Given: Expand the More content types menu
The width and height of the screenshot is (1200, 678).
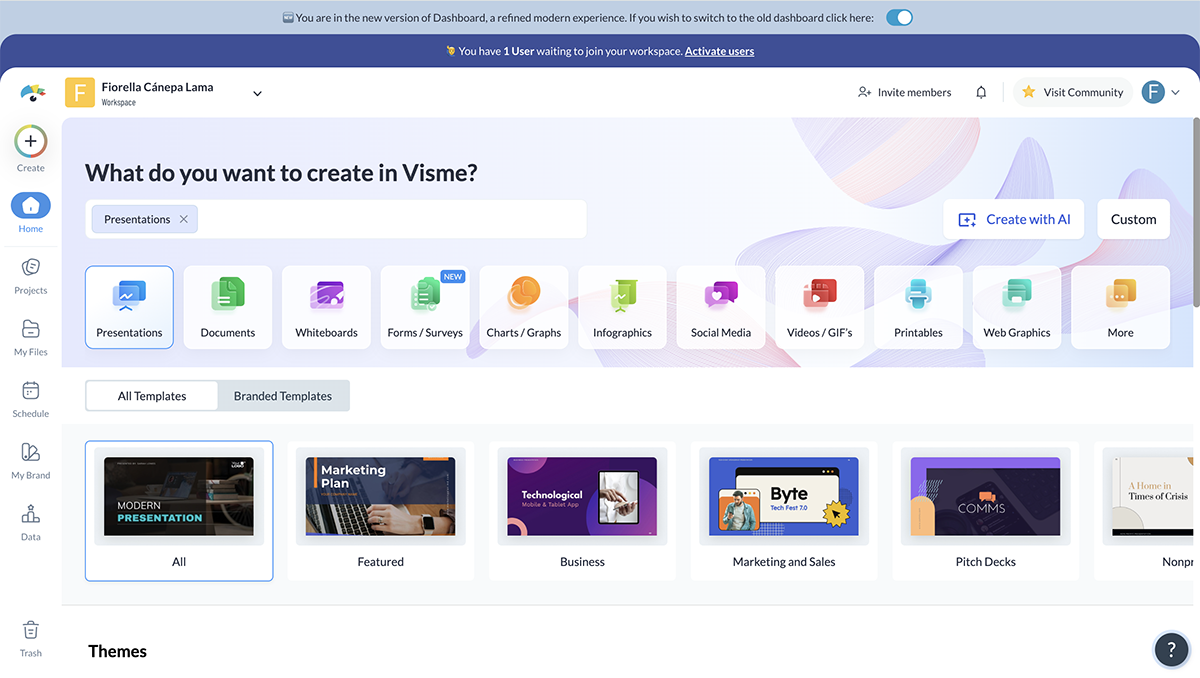Looking at the screenshot, I should tap(1120, 307).
